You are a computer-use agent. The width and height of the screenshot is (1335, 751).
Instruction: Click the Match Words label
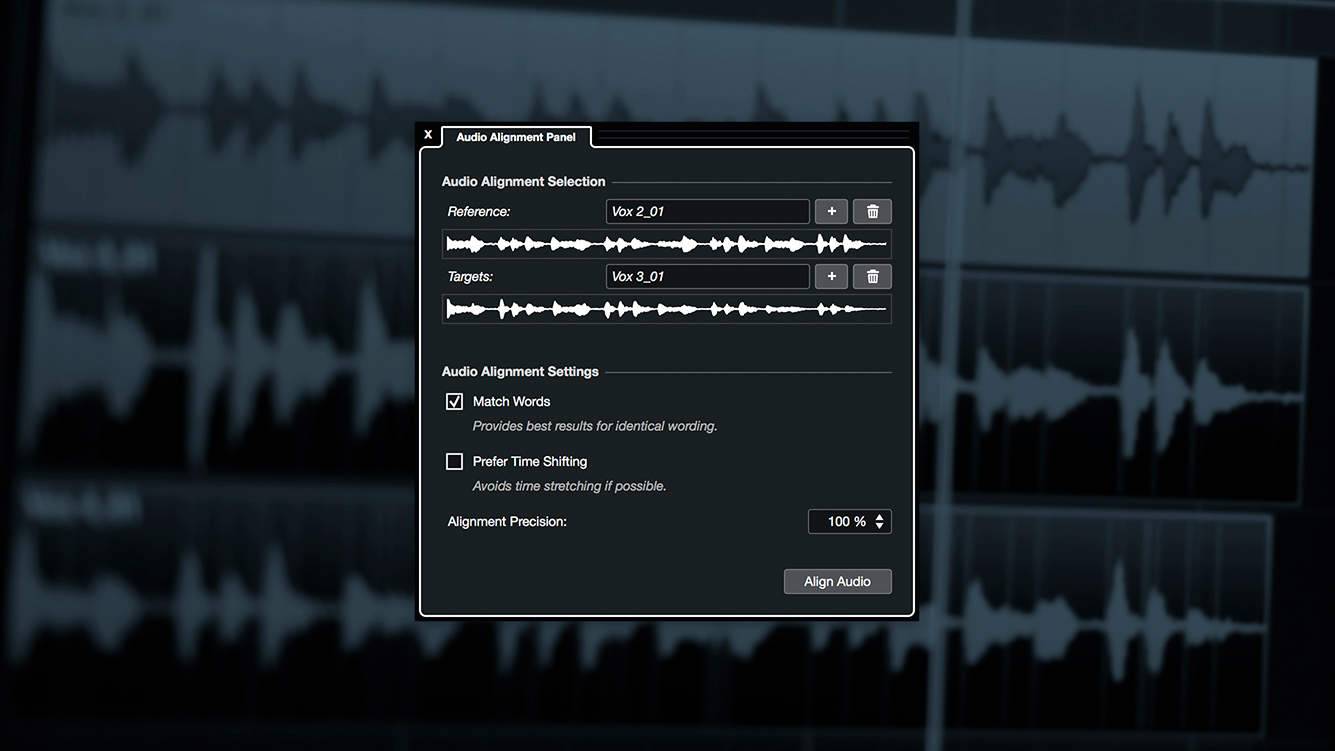(x=511, y=401)
